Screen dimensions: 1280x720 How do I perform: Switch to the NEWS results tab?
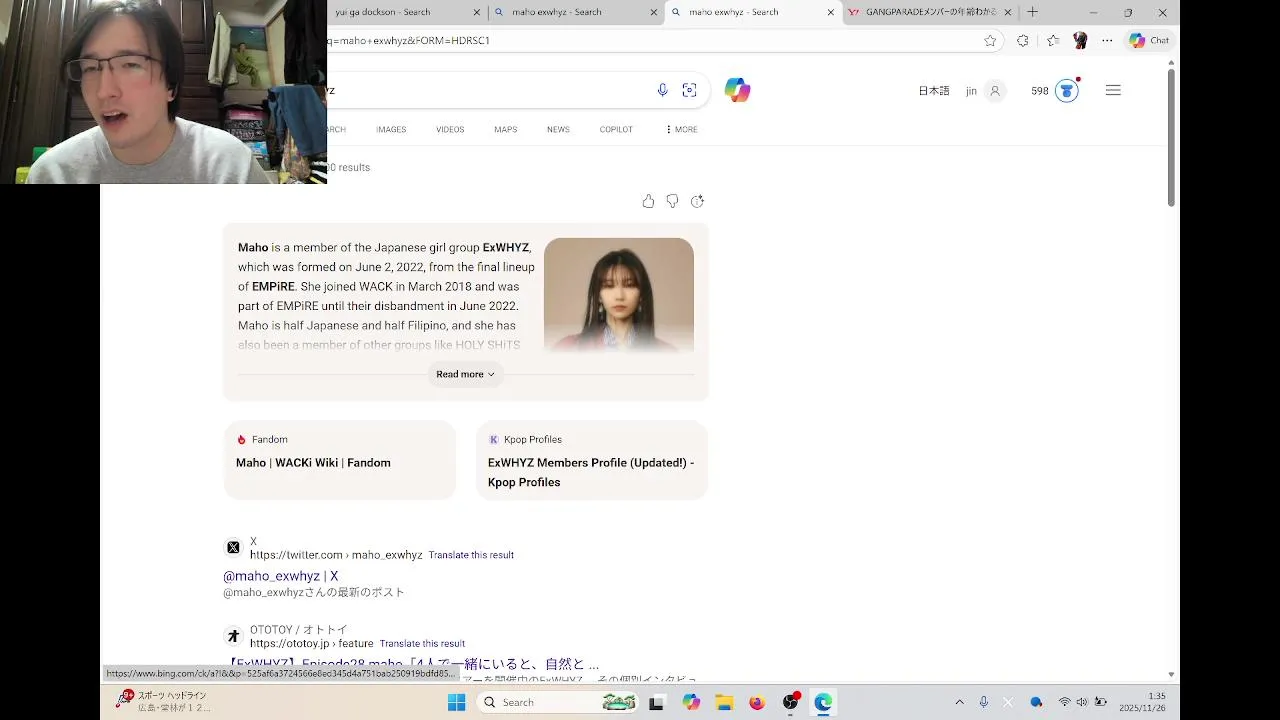coord(558,129)
